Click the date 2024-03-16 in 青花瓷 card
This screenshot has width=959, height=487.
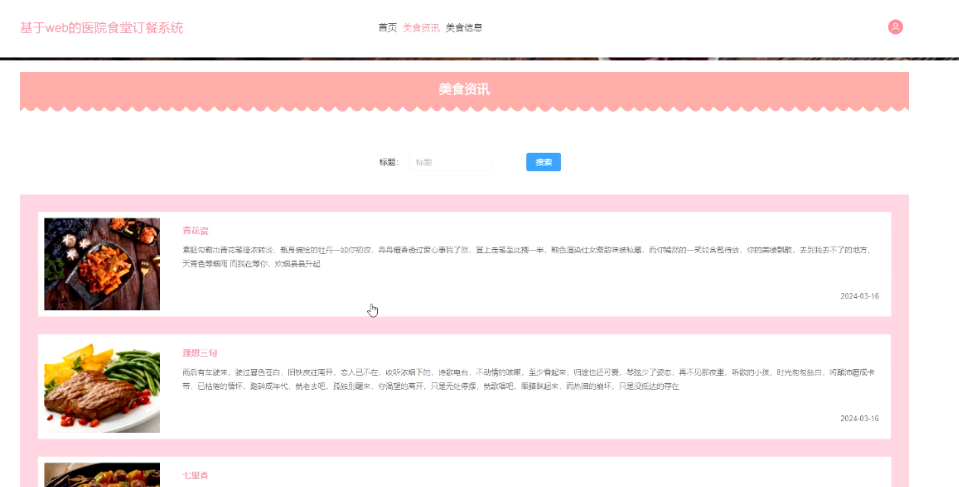(859, 296)
